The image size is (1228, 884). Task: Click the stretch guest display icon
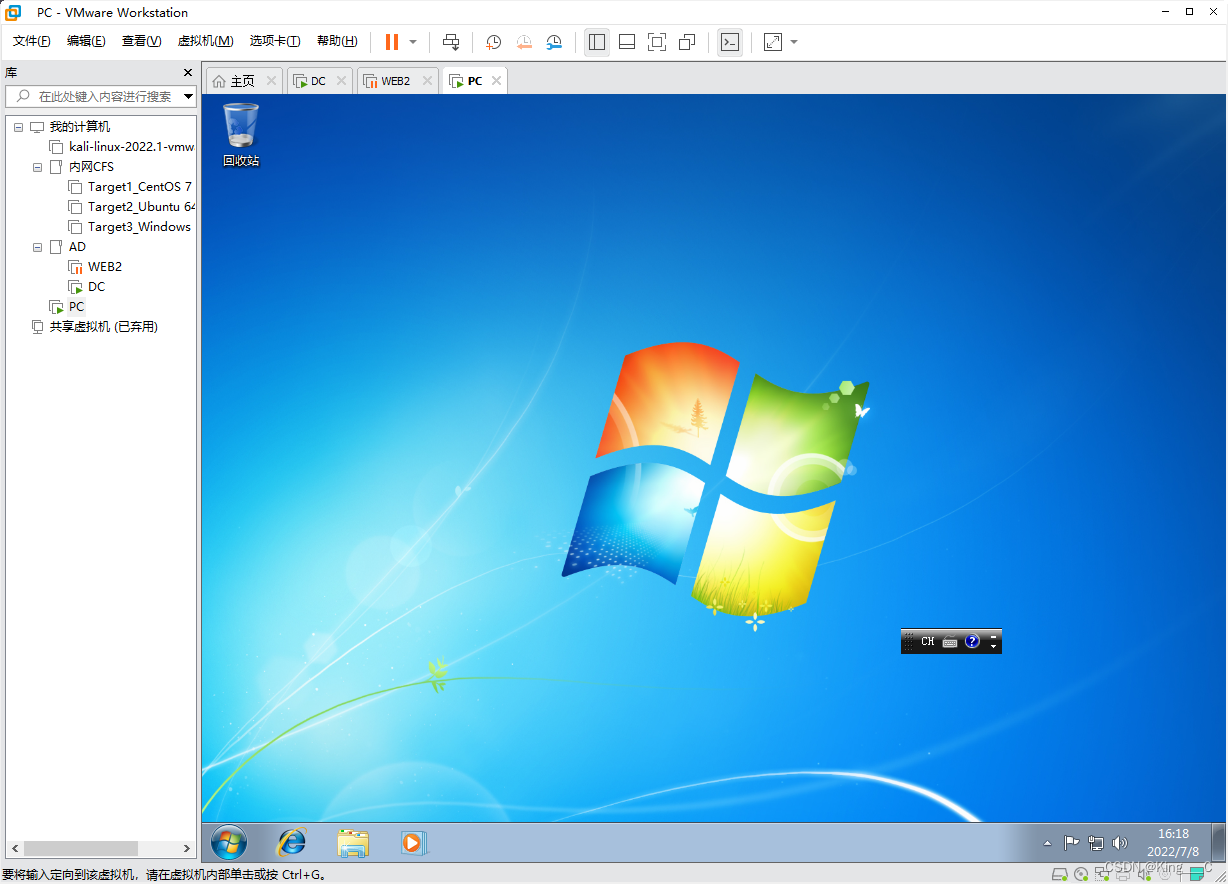pos(773,42)
